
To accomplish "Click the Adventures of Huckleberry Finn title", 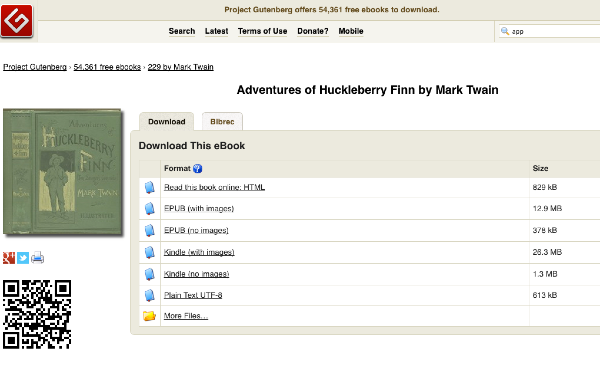I will coord(367,90).
